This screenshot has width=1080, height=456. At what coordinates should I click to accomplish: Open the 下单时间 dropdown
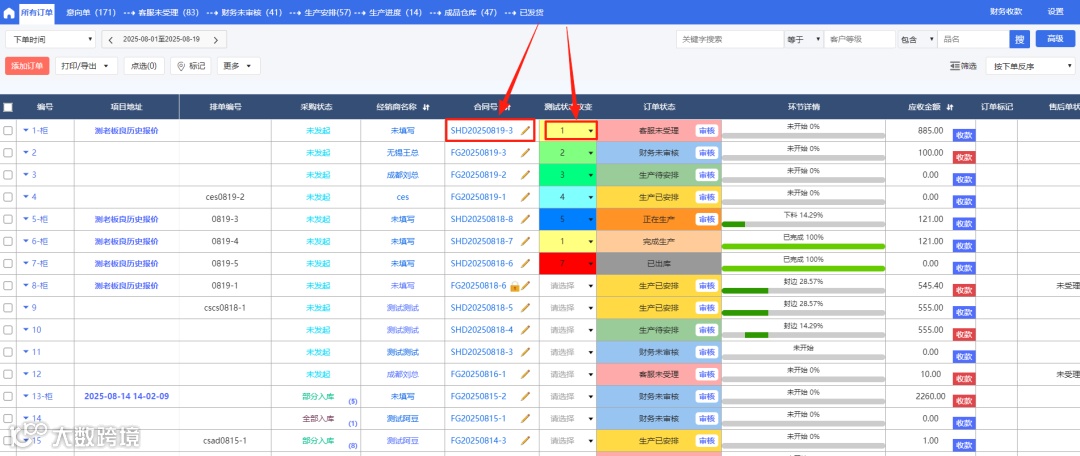click(50, 40)
